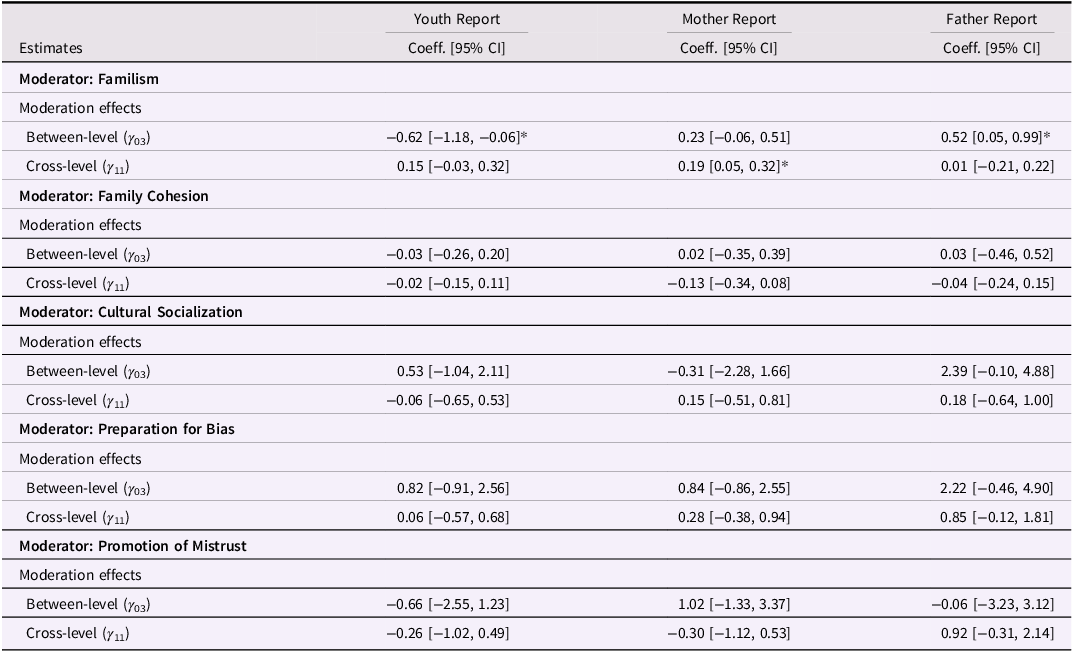Click the Father Report column header
This screenshot has height=652, width=1073.
coord(992,19)
